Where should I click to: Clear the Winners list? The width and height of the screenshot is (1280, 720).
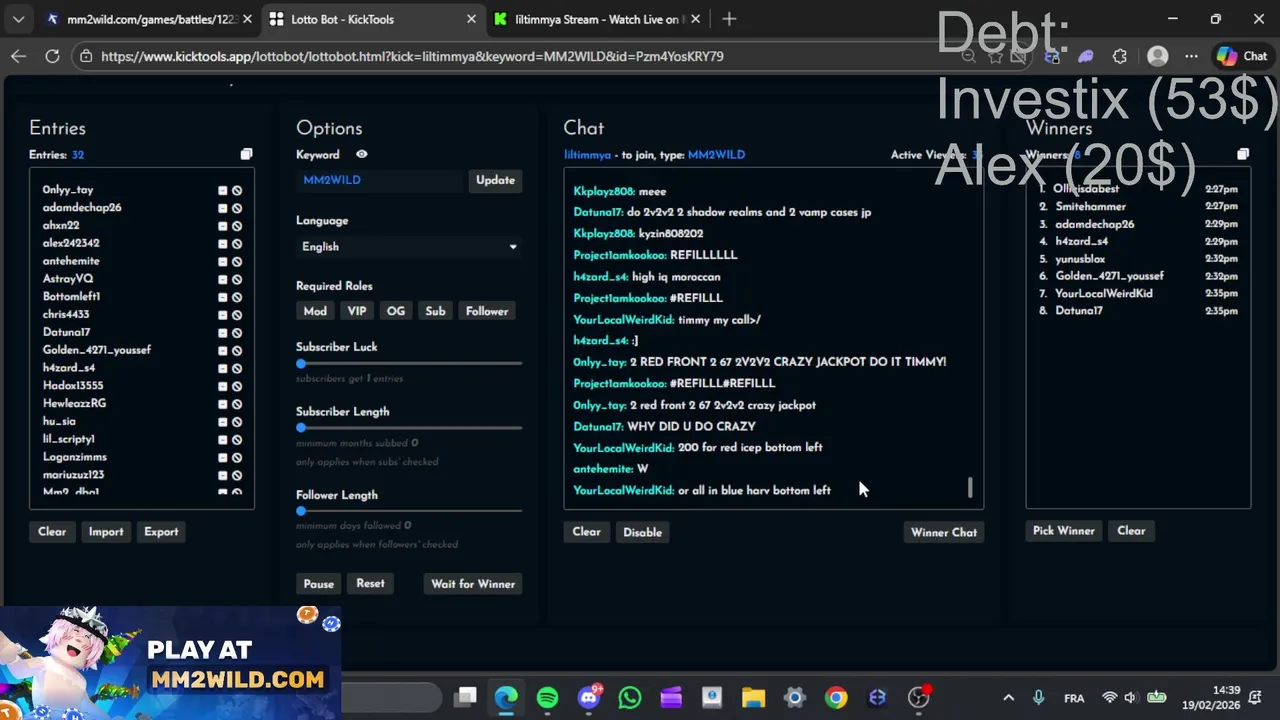[x=1131, y=531]
